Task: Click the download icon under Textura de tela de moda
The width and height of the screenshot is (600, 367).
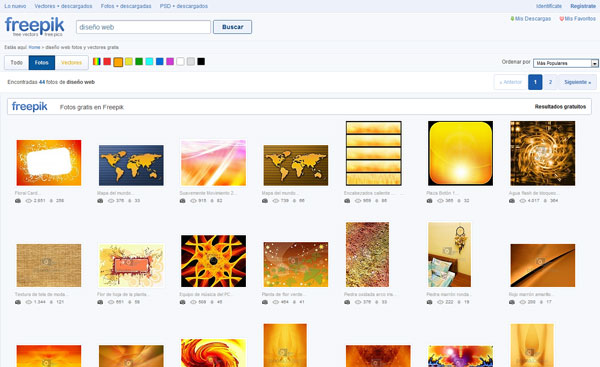Action: point(51,302)
